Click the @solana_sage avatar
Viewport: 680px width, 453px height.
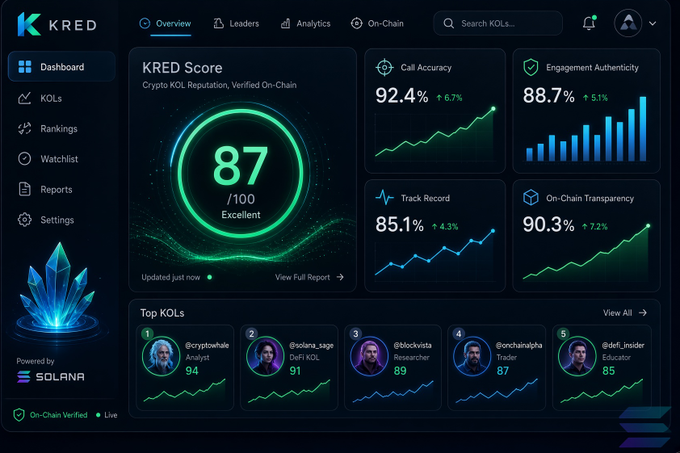click(265, 356)
